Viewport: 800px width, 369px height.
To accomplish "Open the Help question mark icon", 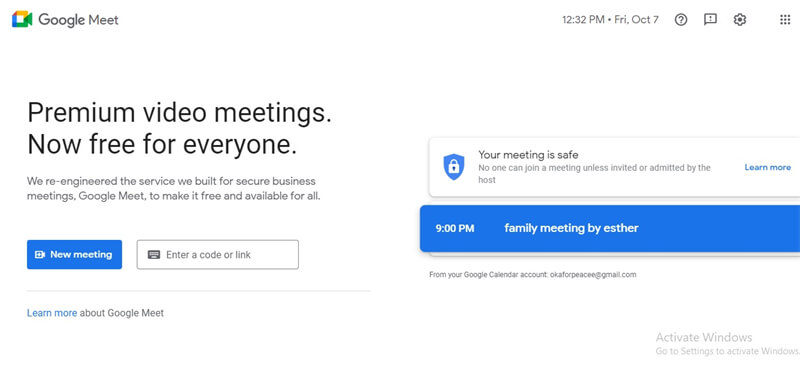I will click(x=681, y=20).
